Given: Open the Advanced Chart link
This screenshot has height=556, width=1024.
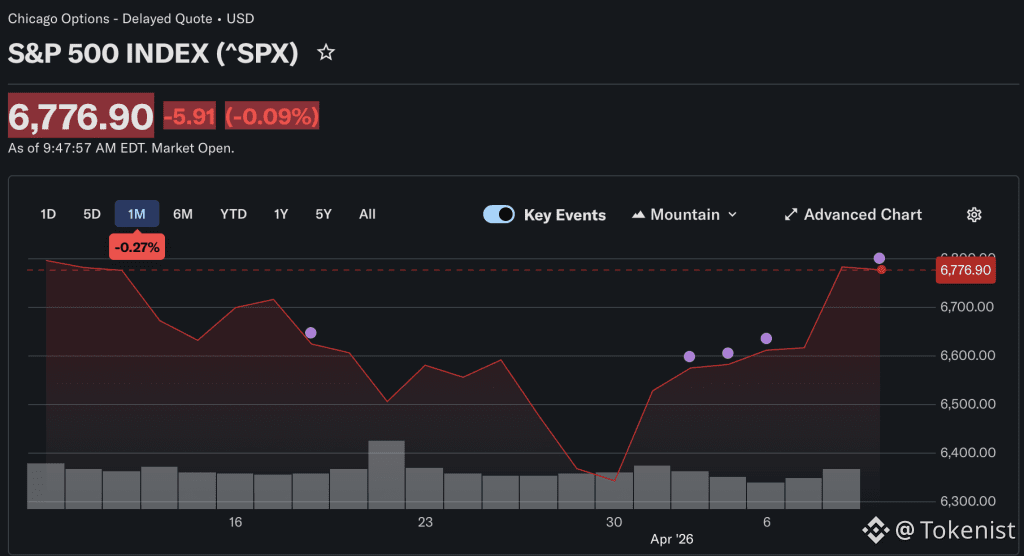Looking at the screenshot, I should tap(862, 215).
